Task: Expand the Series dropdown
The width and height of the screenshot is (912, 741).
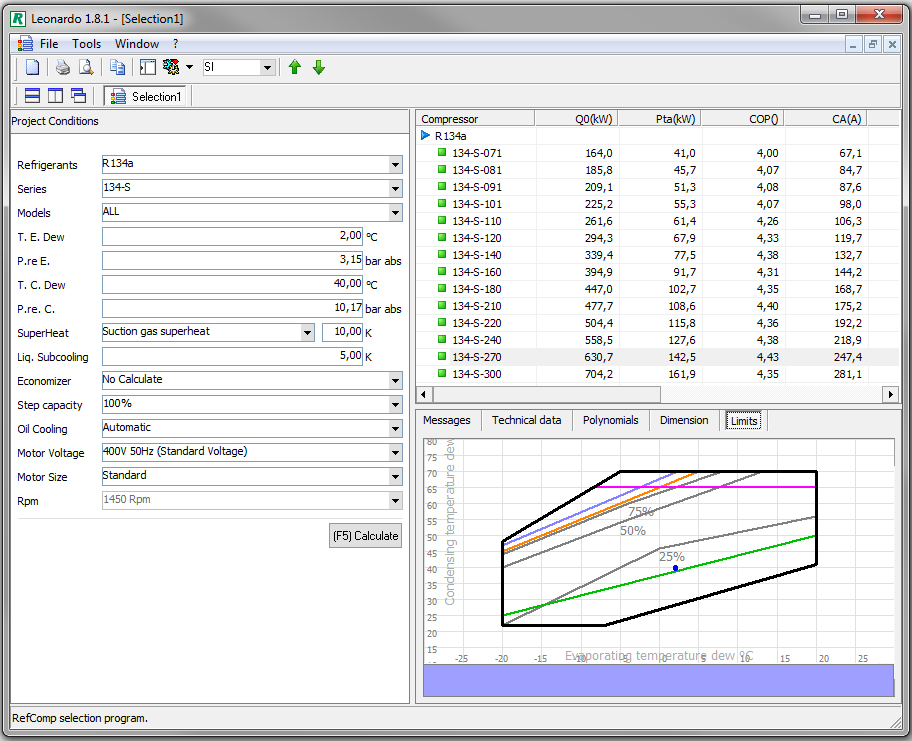Action: pos(396,188)
